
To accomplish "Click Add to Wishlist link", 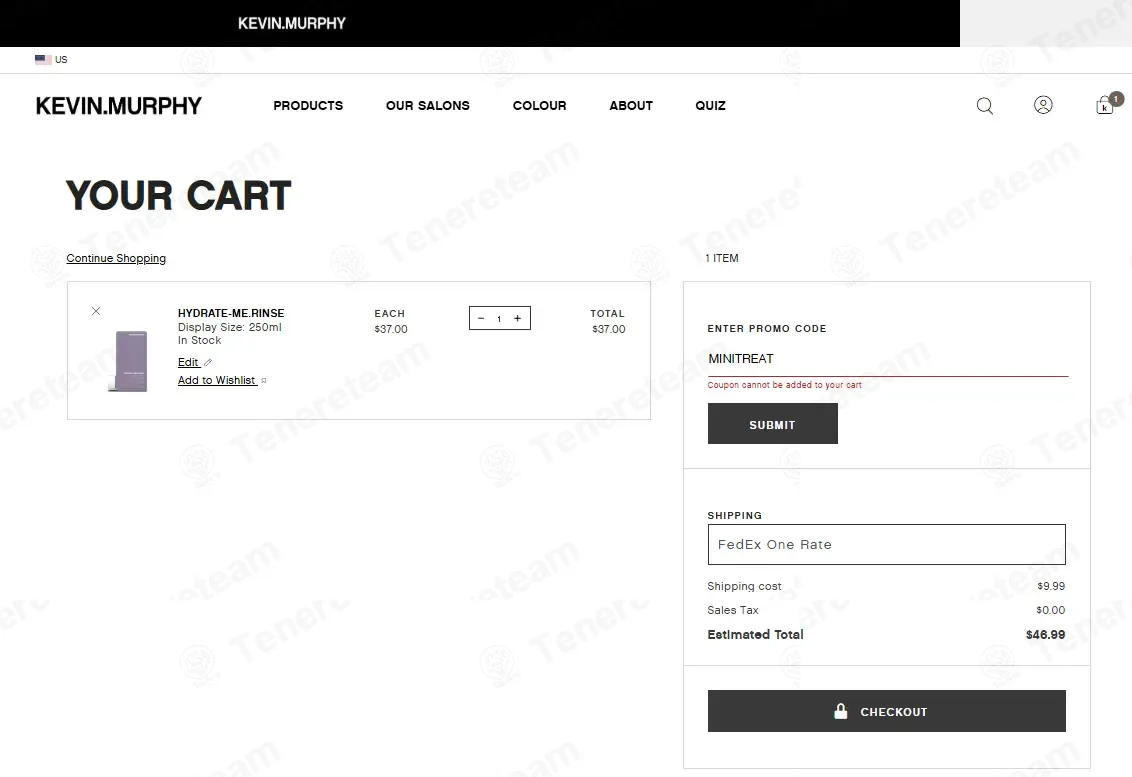I will tap(217, 381).
